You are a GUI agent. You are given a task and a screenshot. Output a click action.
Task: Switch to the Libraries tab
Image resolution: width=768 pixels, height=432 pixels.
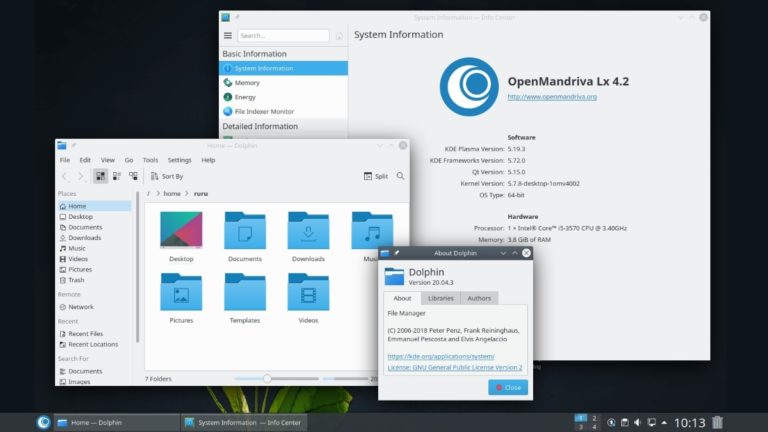pos(440,298)
